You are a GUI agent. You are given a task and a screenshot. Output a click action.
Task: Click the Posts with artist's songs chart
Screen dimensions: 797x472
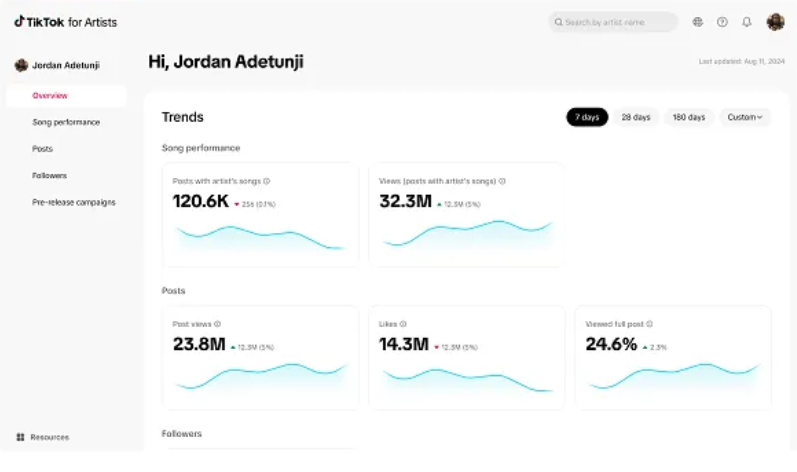[260, 238]
